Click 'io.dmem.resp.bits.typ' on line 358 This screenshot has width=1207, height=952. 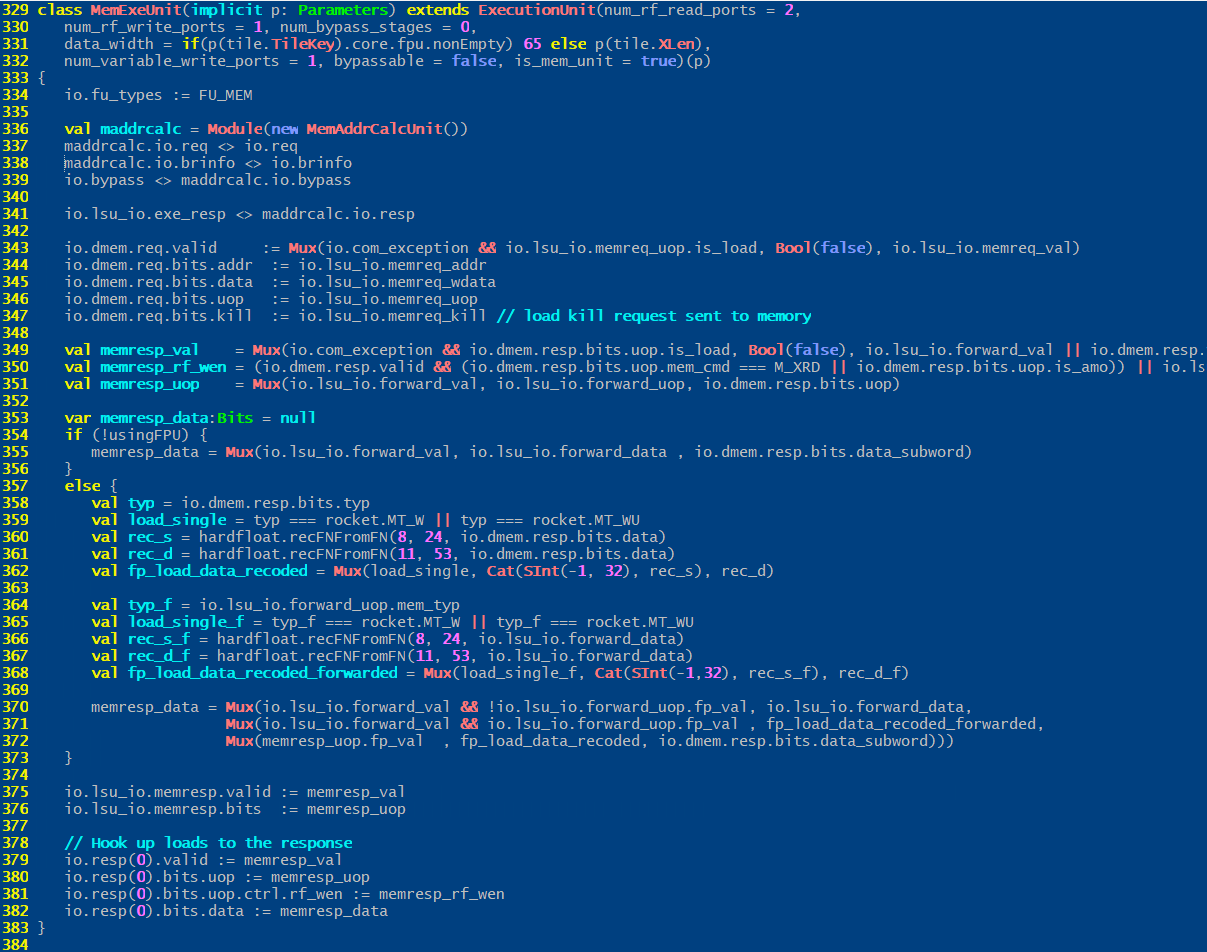coord(275,503)
